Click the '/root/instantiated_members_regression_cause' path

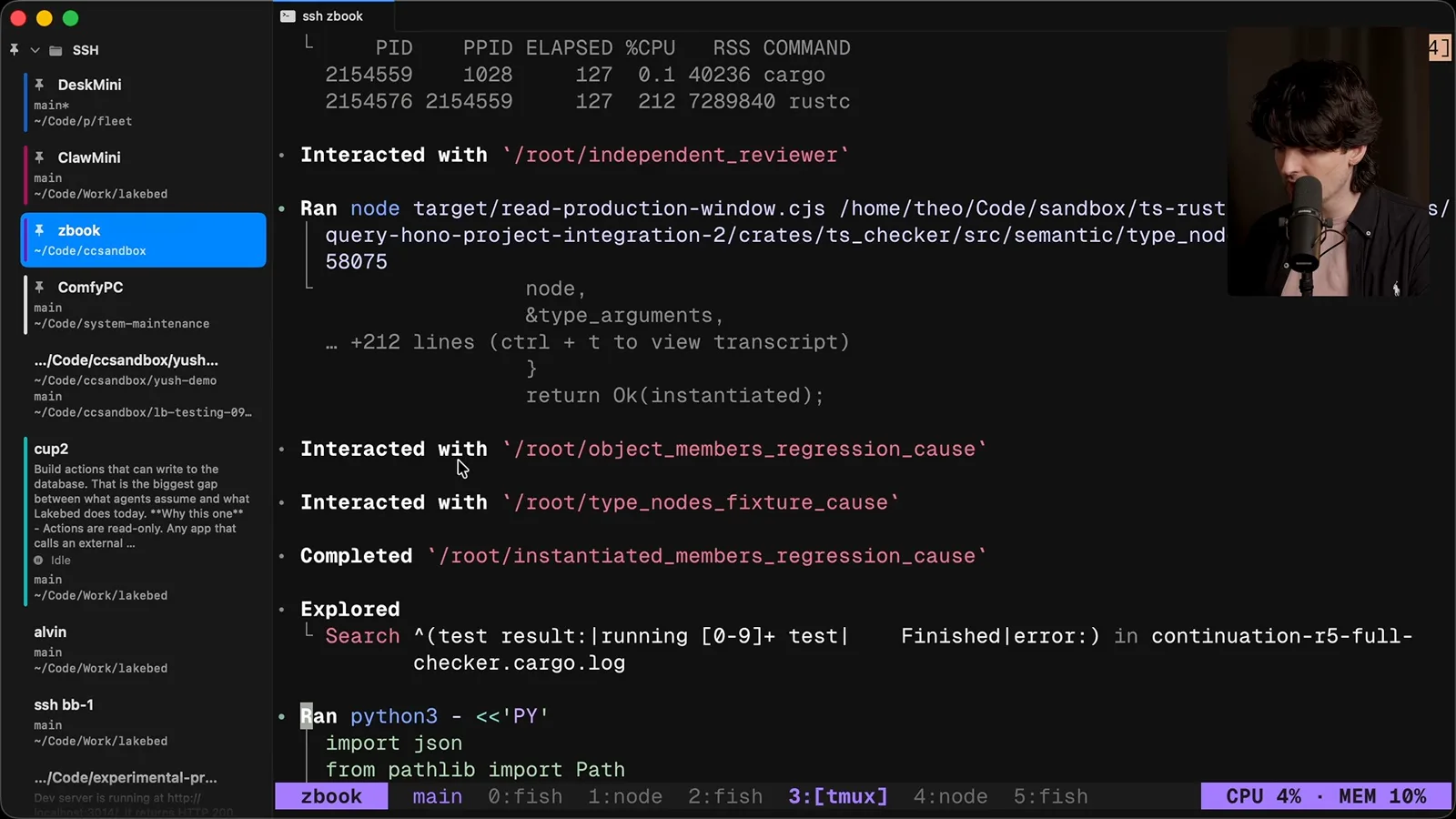tap(707, 556)
